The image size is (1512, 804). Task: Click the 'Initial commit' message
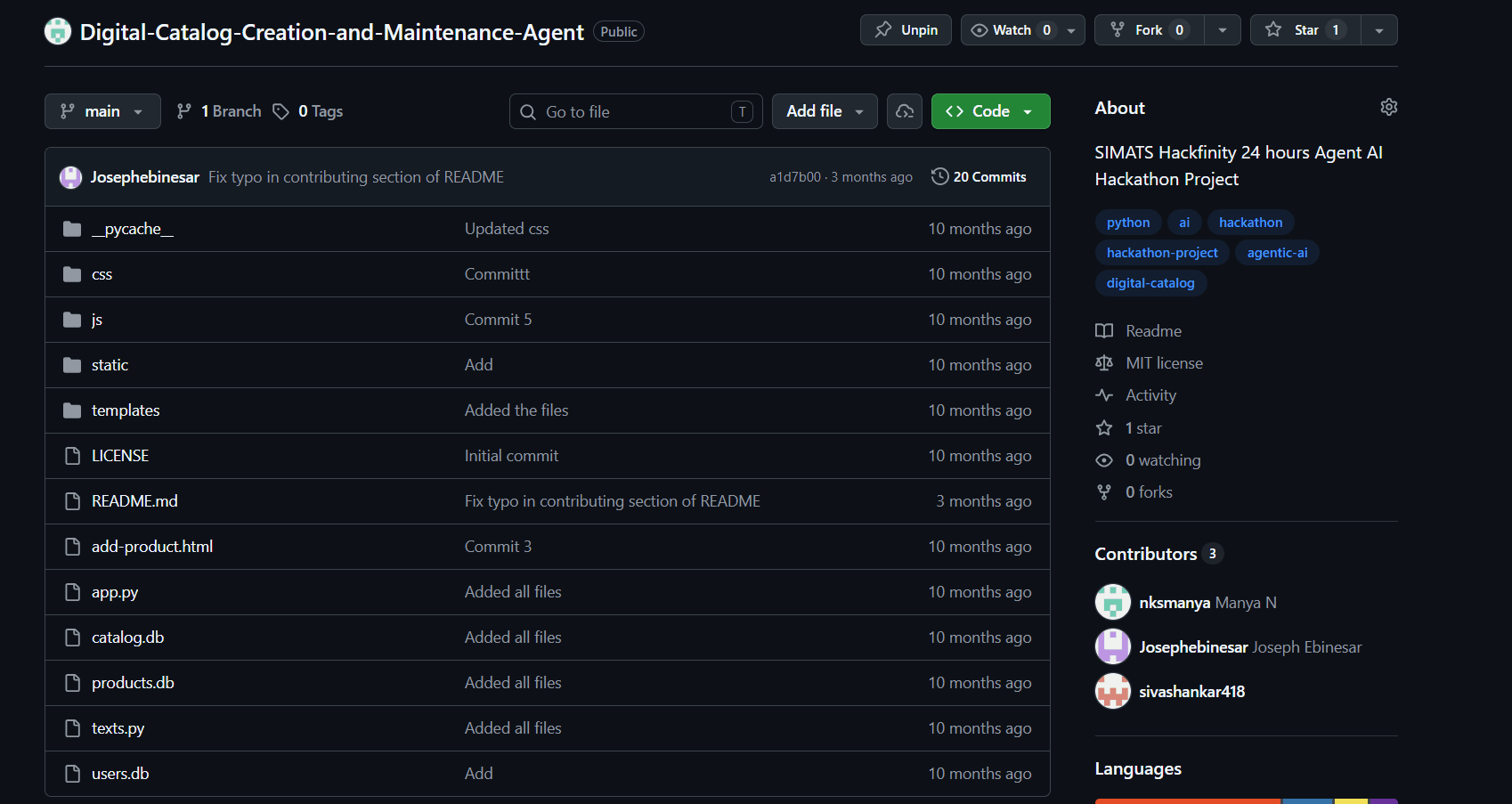[x=511, y=456]
